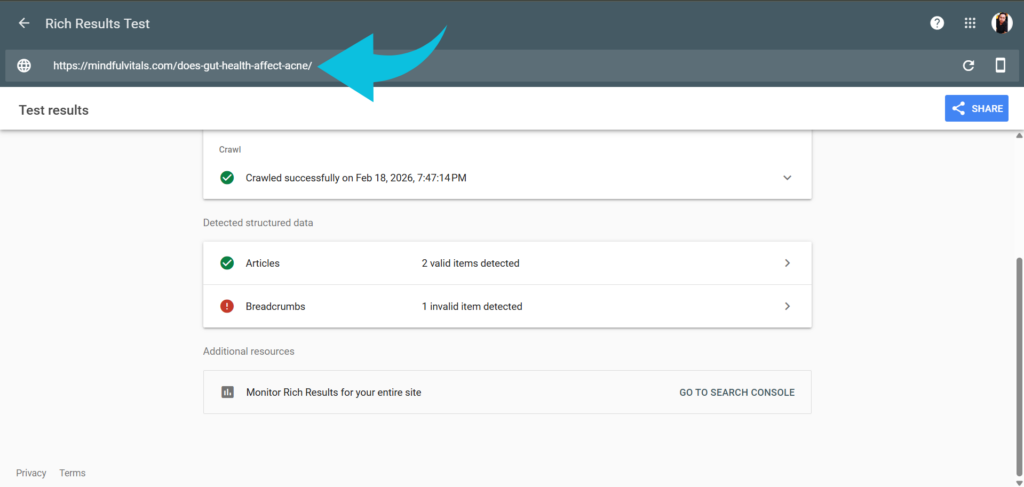1024x487 pixels.
Task: Click the 'Additional resources' heading
Action: (x=249, y=351)
